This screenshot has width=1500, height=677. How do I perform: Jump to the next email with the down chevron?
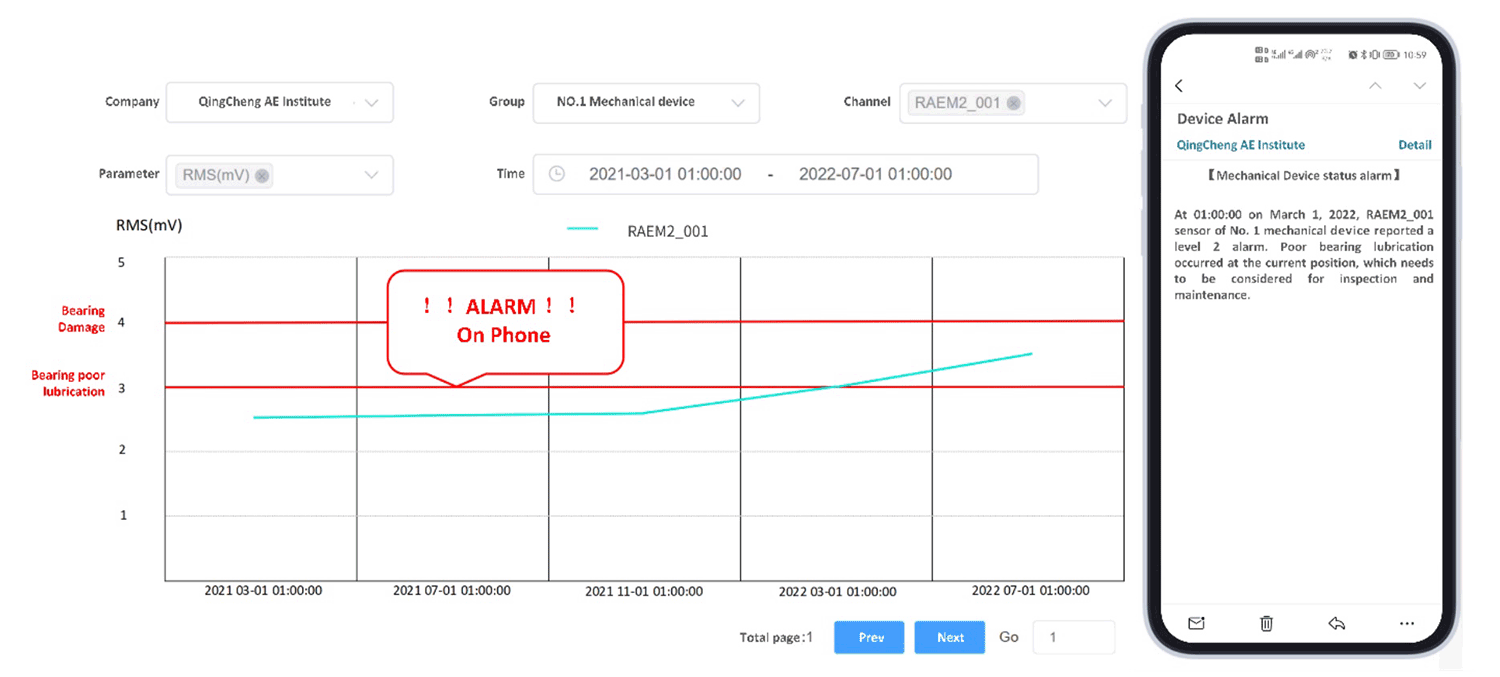click(1419, 86)
